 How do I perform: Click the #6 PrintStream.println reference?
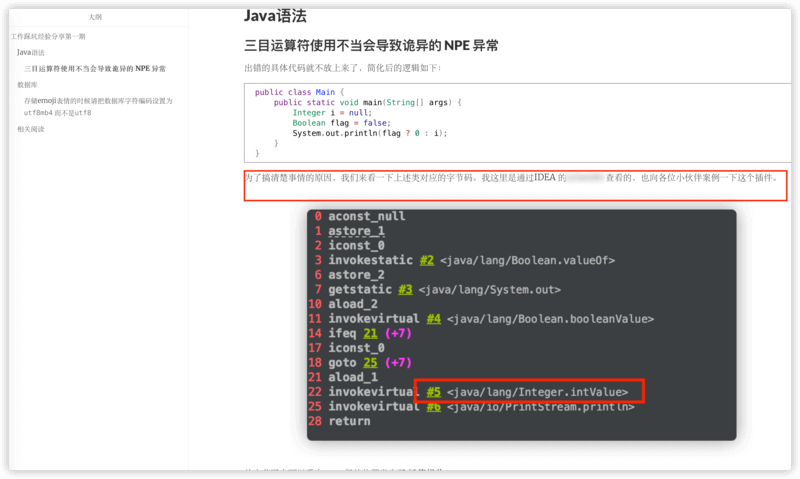tap(434, 406)
